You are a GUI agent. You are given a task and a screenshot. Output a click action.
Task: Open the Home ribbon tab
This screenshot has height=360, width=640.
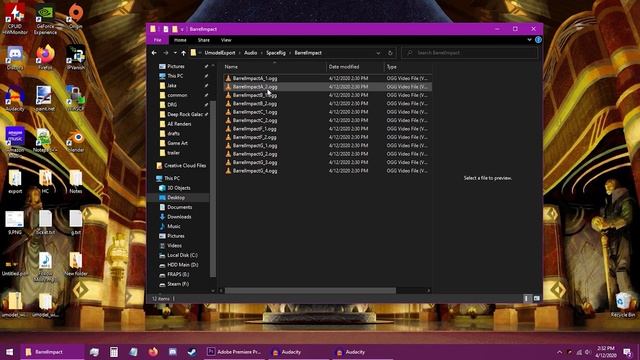coord(180,40)
